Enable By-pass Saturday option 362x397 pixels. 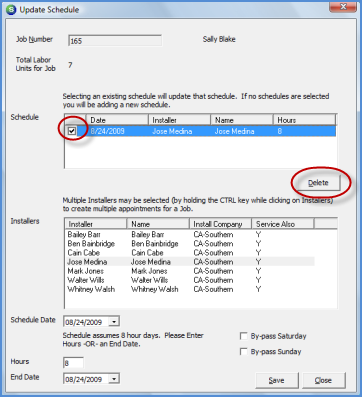pos(244,336)
